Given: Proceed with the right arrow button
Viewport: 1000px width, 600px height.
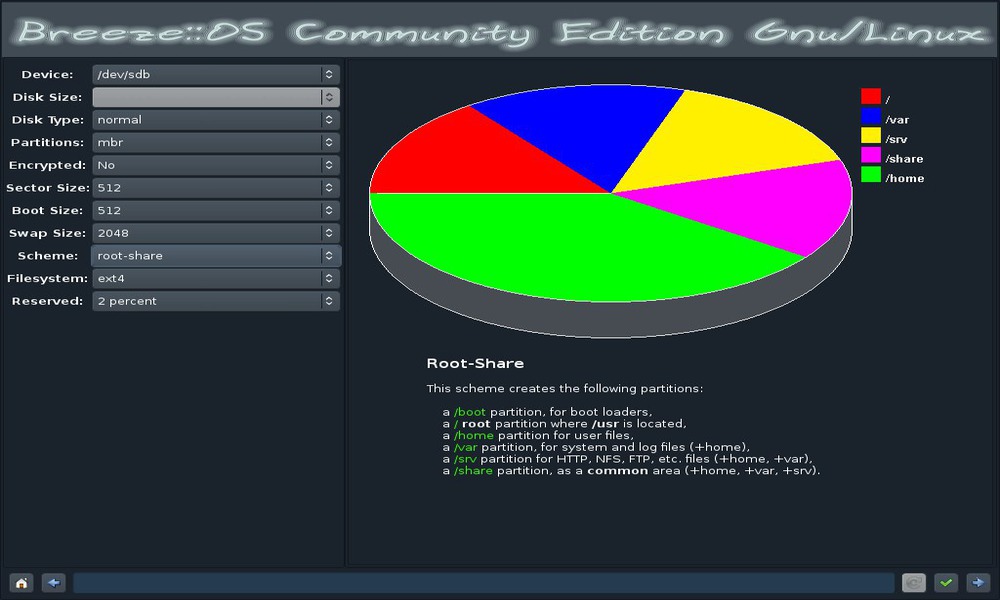Looking at the screenshot, I should [x=977, y=582].
